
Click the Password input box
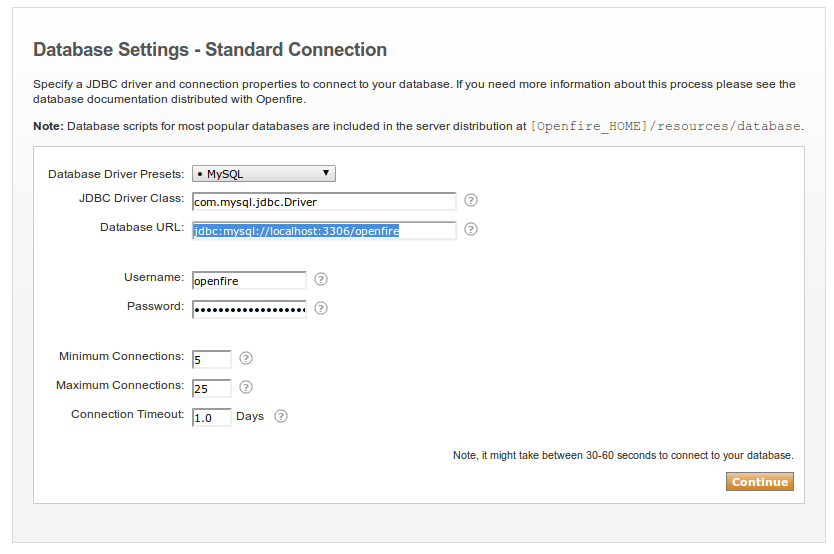[x=249, y=309]
